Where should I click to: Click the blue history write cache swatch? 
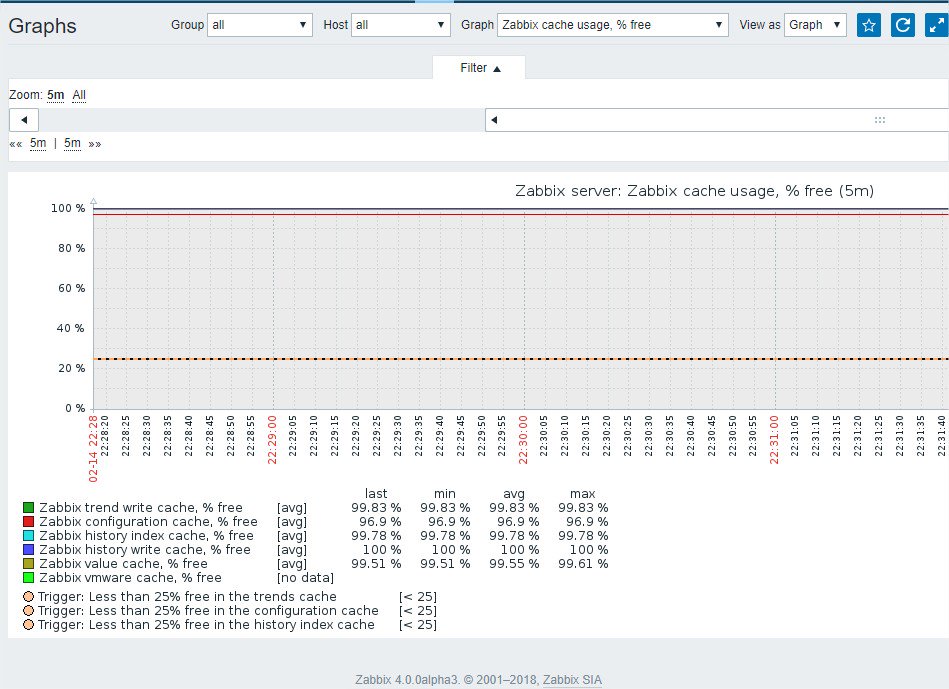28,549
